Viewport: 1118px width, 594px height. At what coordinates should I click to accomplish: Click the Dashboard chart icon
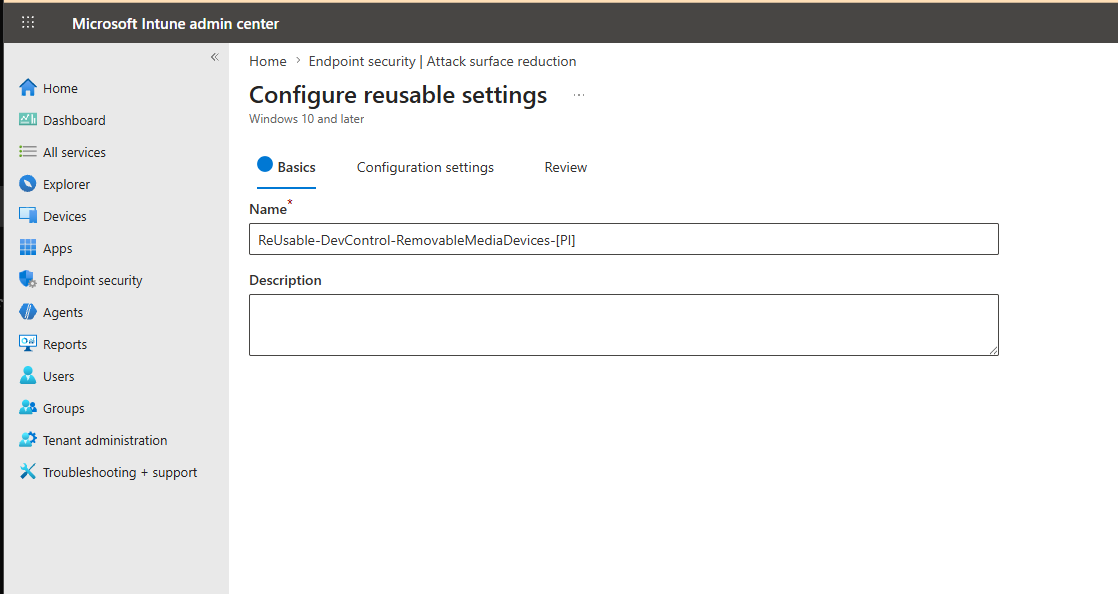click(x=28, y=119)
